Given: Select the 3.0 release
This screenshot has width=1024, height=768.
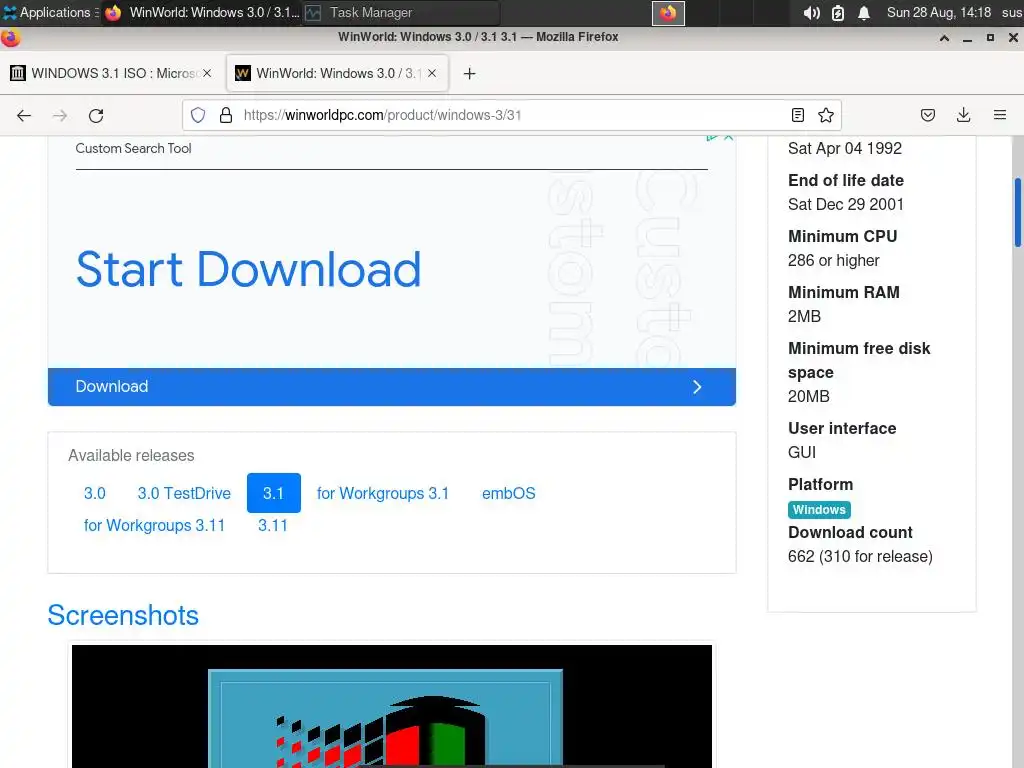Looking at the screenshot, I should (95, 493).
